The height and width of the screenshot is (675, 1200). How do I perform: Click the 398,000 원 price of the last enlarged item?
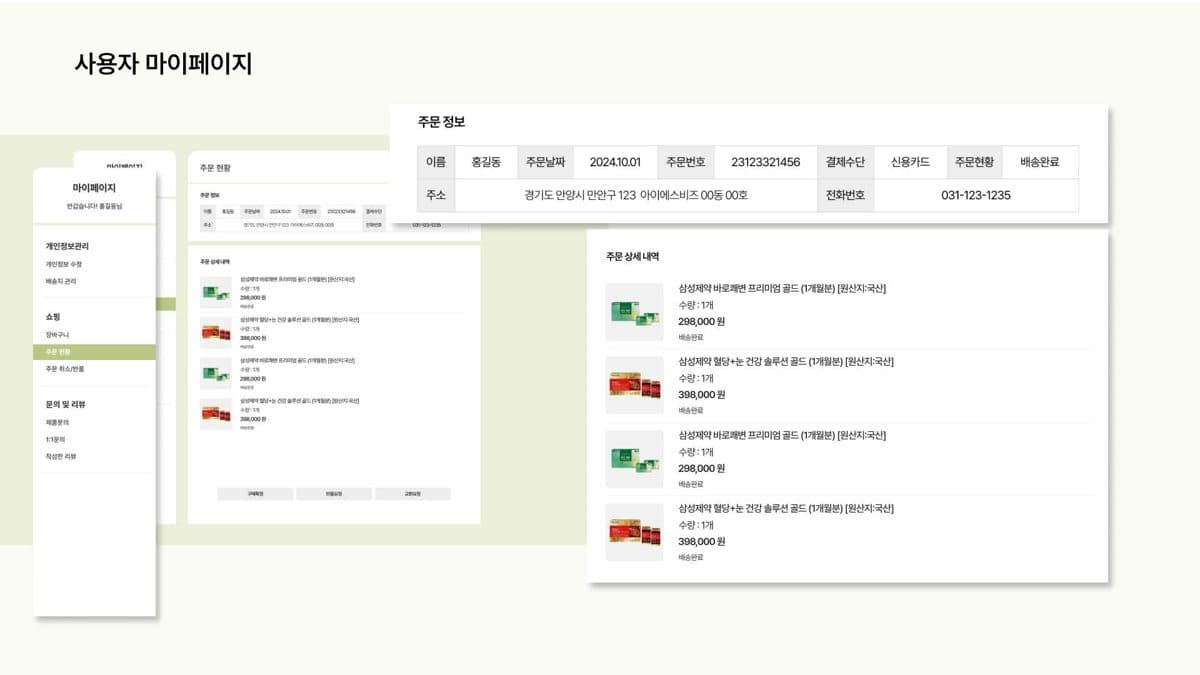[x=701, y=541]
